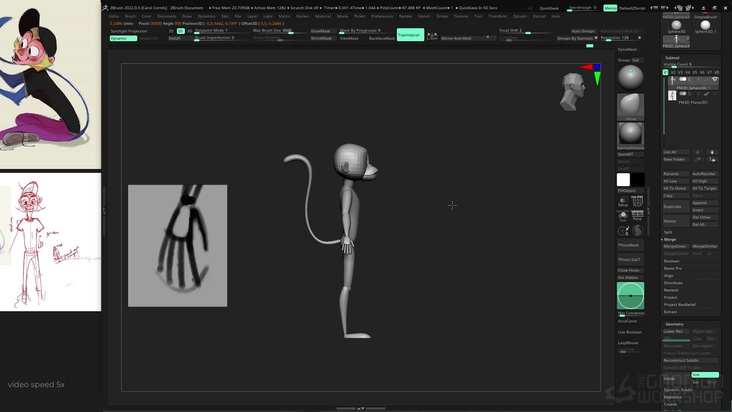Viewport: 732px width, 412px height.
Task: Click the ShrinkMask button
Action: click(321, 38)
